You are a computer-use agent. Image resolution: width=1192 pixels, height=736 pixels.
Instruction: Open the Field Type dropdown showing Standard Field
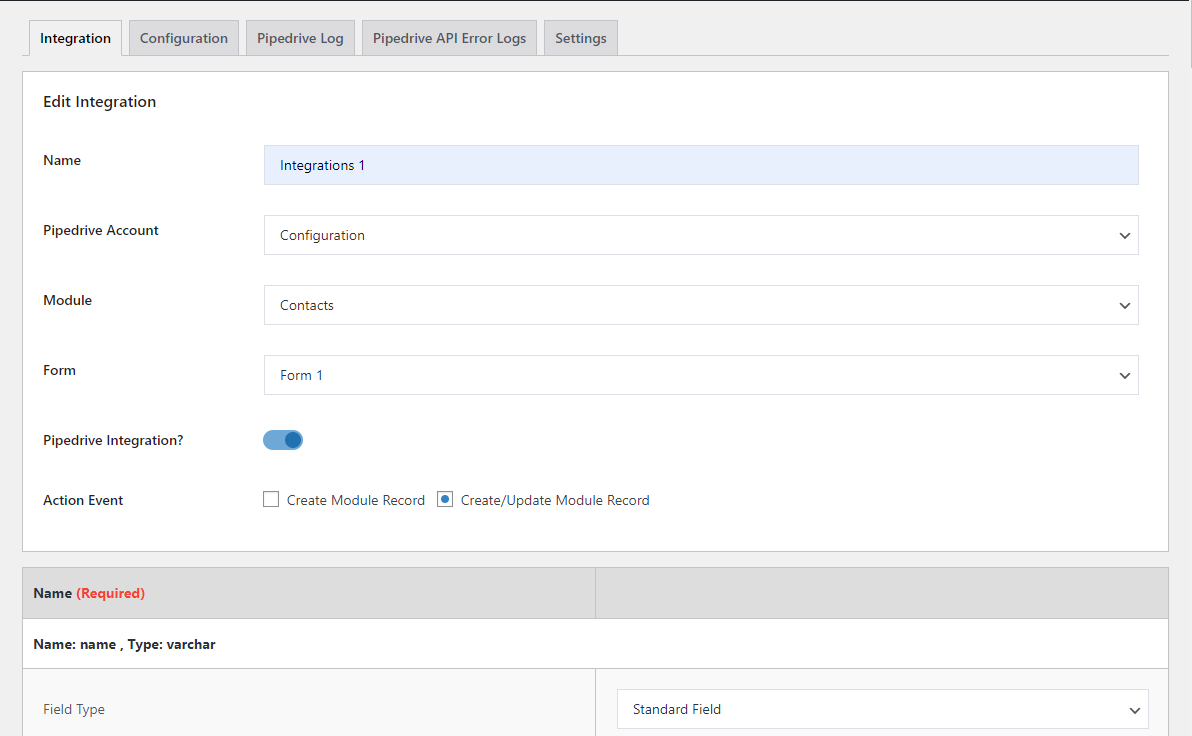[x=883, y=709]
